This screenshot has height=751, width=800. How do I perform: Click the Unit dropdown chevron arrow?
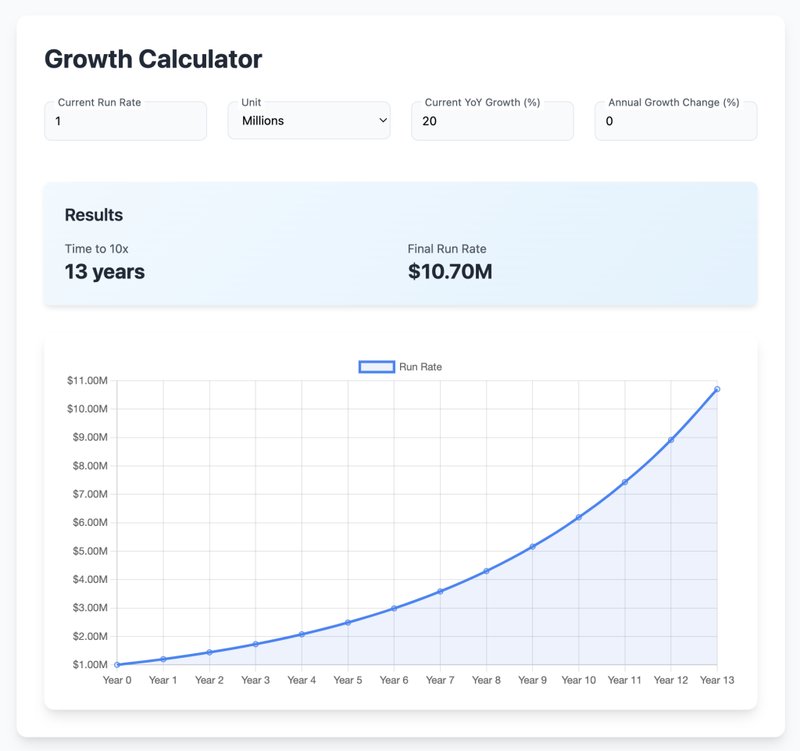[383, 121]
